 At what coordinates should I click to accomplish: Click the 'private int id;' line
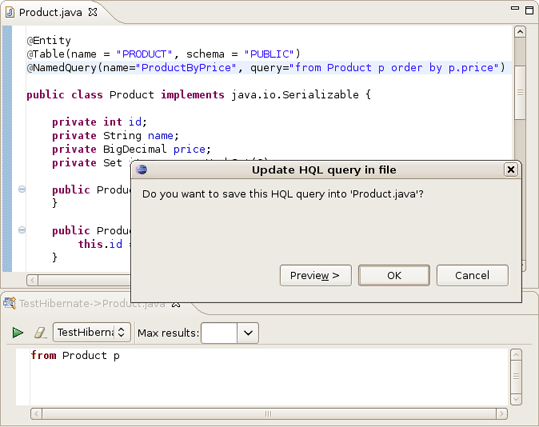(x=100, y=122)
